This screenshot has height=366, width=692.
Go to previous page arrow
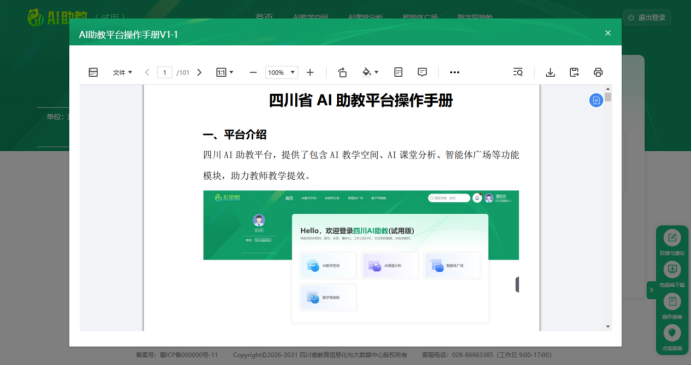(147, 72)
